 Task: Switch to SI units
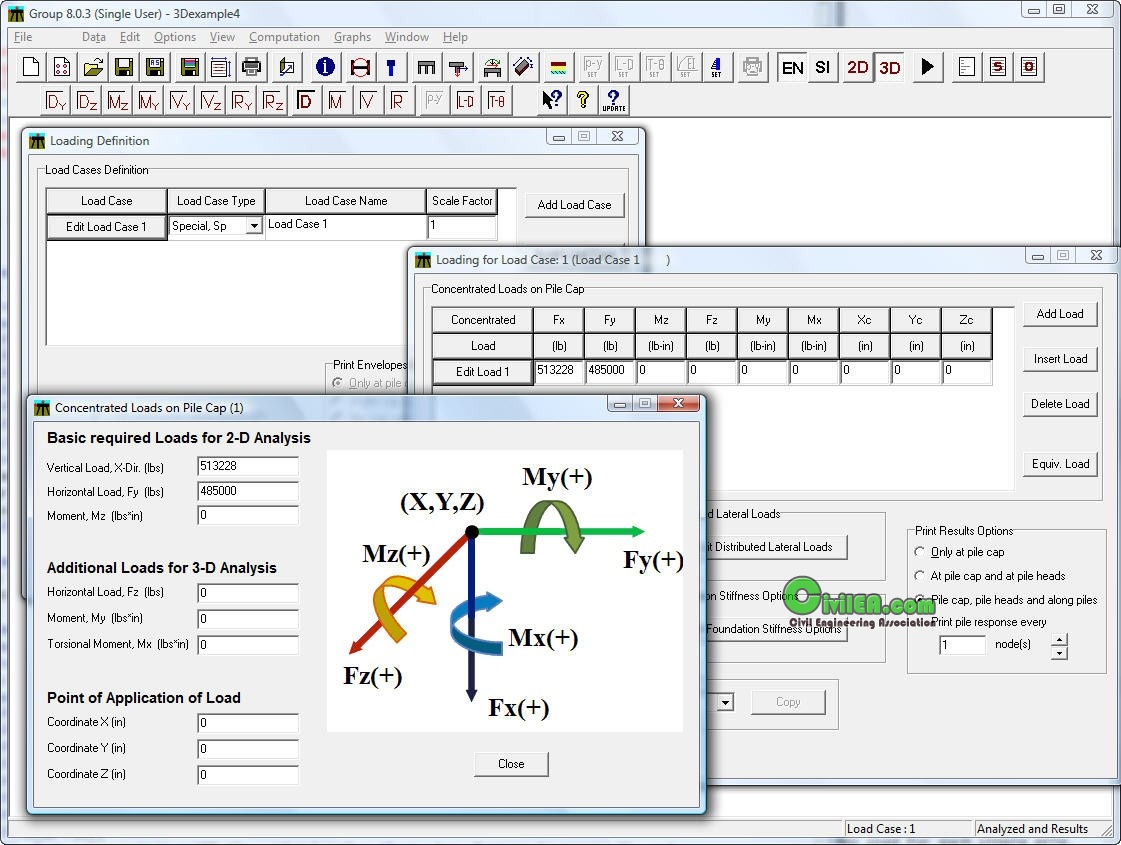pos(822,67)
